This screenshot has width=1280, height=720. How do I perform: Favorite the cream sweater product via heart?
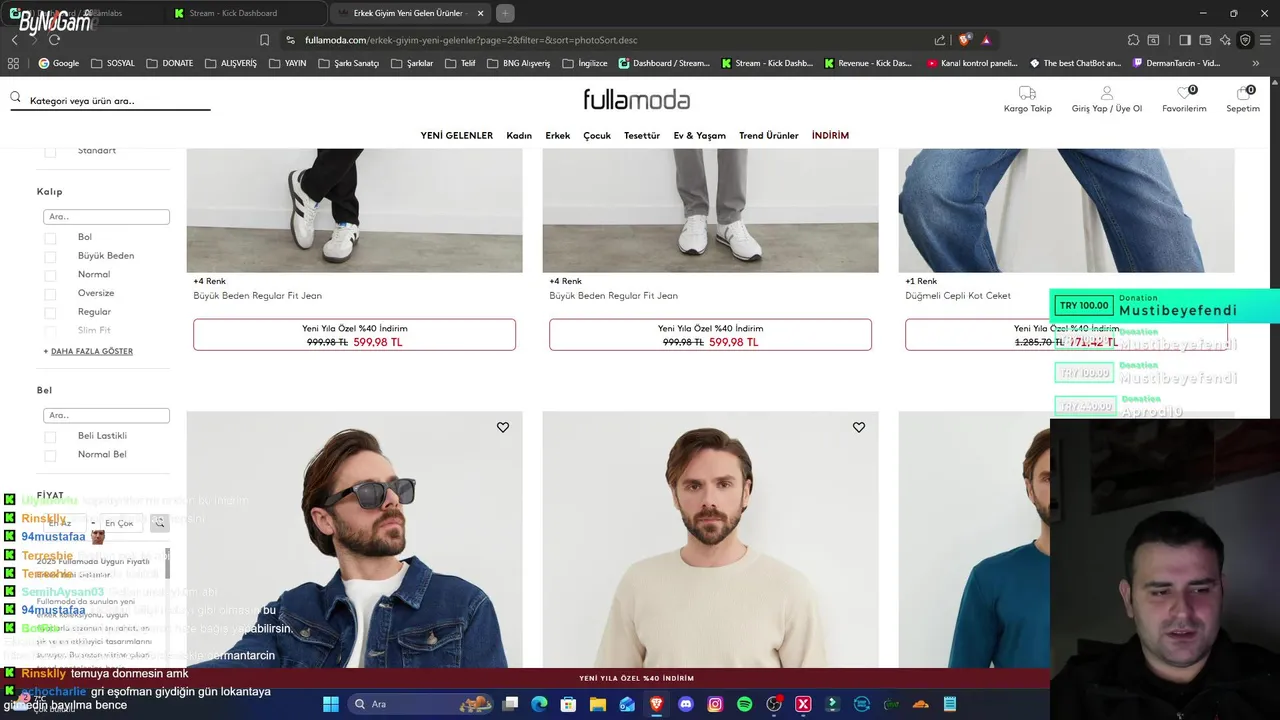click(x=859, y=427)
